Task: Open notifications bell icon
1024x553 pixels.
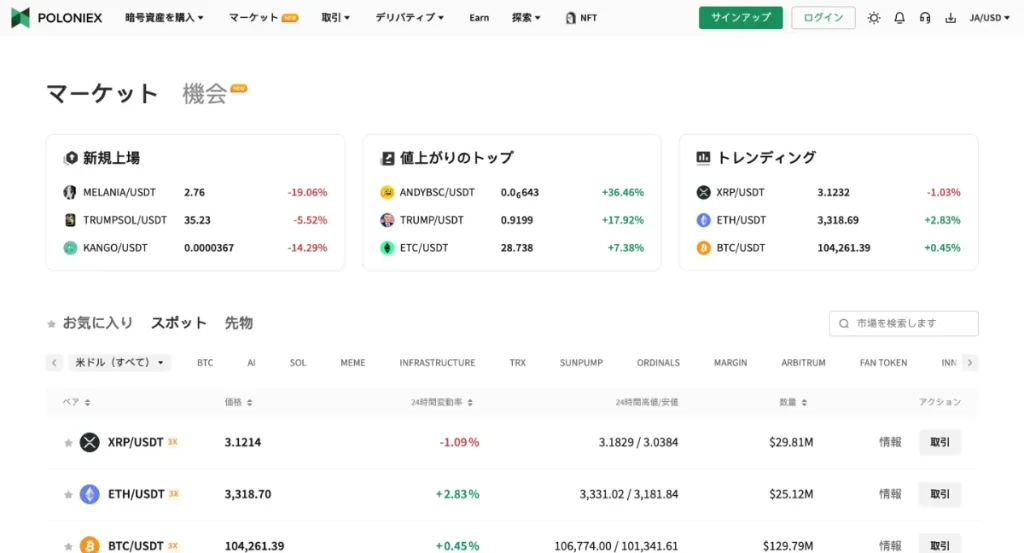Action: click(x=899, y=18)
